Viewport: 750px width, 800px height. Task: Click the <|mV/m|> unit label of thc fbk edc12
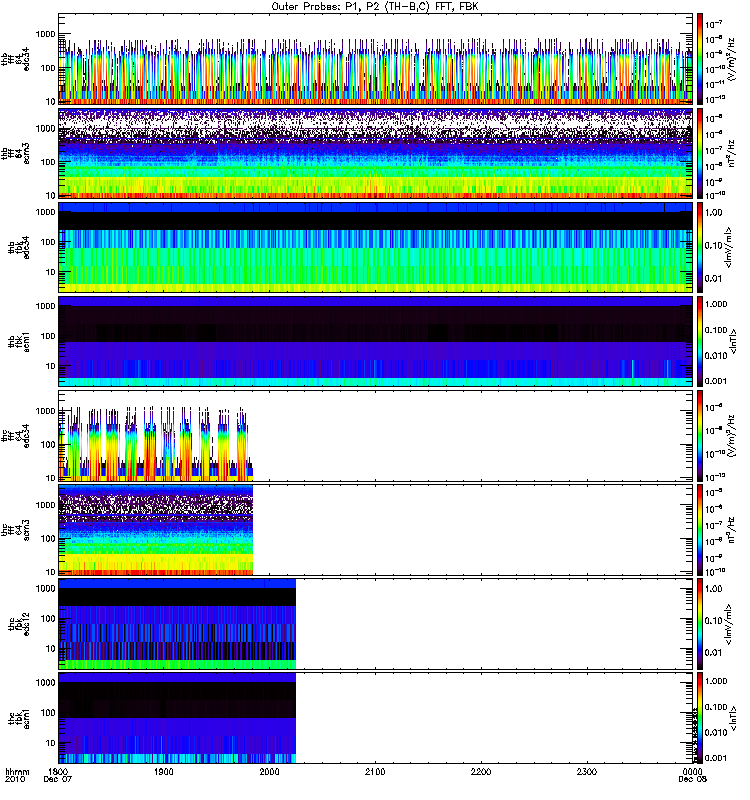(729, 624)
